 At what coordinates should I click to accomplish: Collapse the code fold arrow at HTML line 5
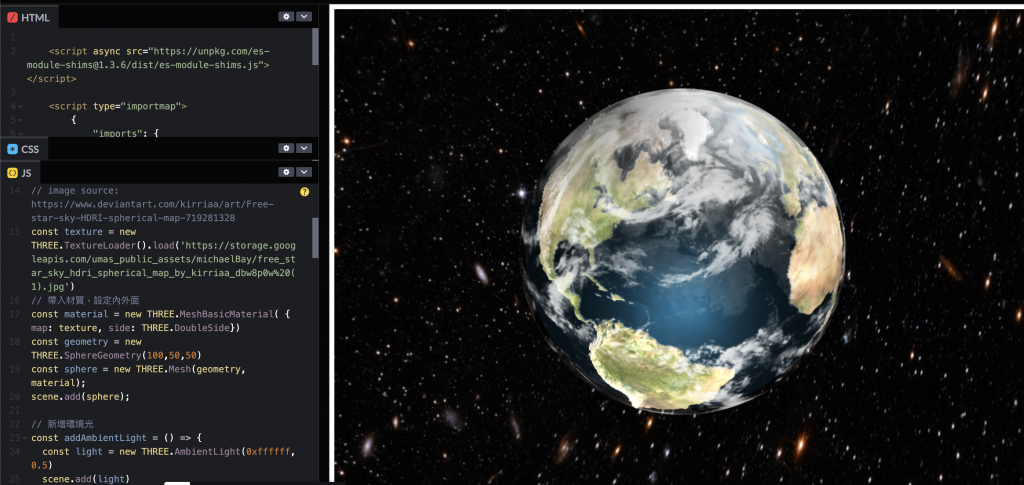click(20, 120)
